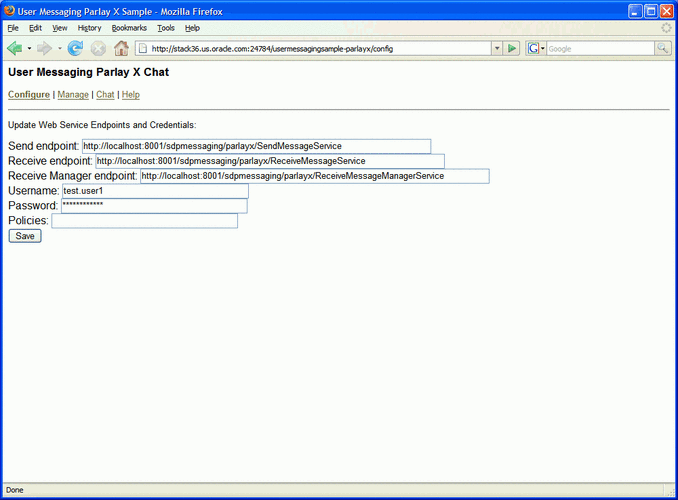Click the page icon in the address bar
Image resolution: width=678 pixels, height=500 pixels.
click(143, 48)
